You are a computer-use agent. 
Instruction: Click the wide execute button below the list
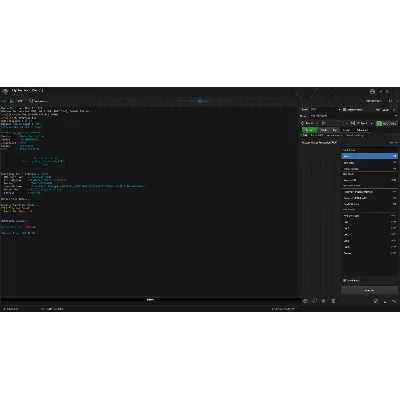[x=369, y=291]
